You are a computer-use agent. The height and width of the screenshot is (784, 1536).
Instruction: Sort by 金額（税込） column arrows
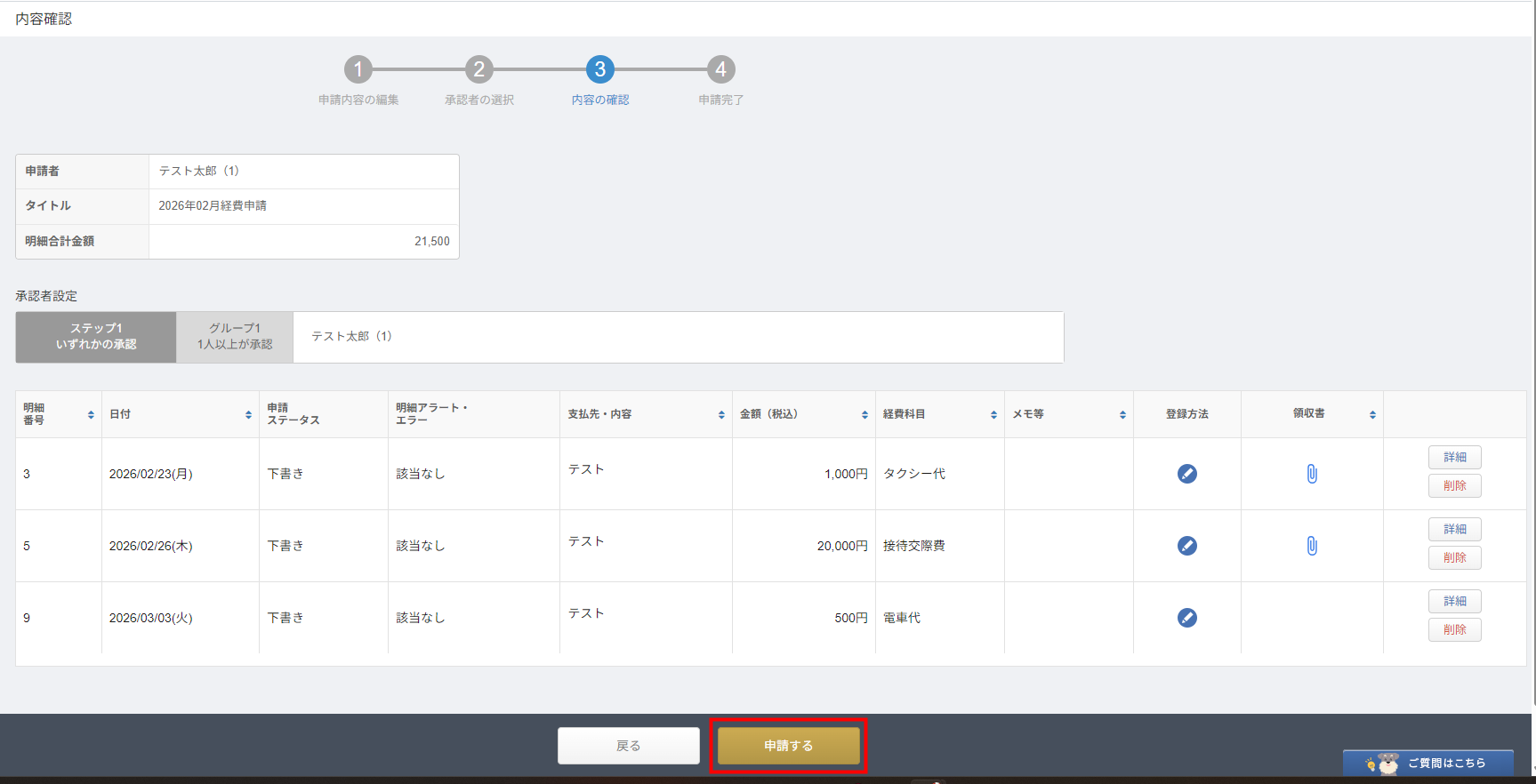click(865, 415)
